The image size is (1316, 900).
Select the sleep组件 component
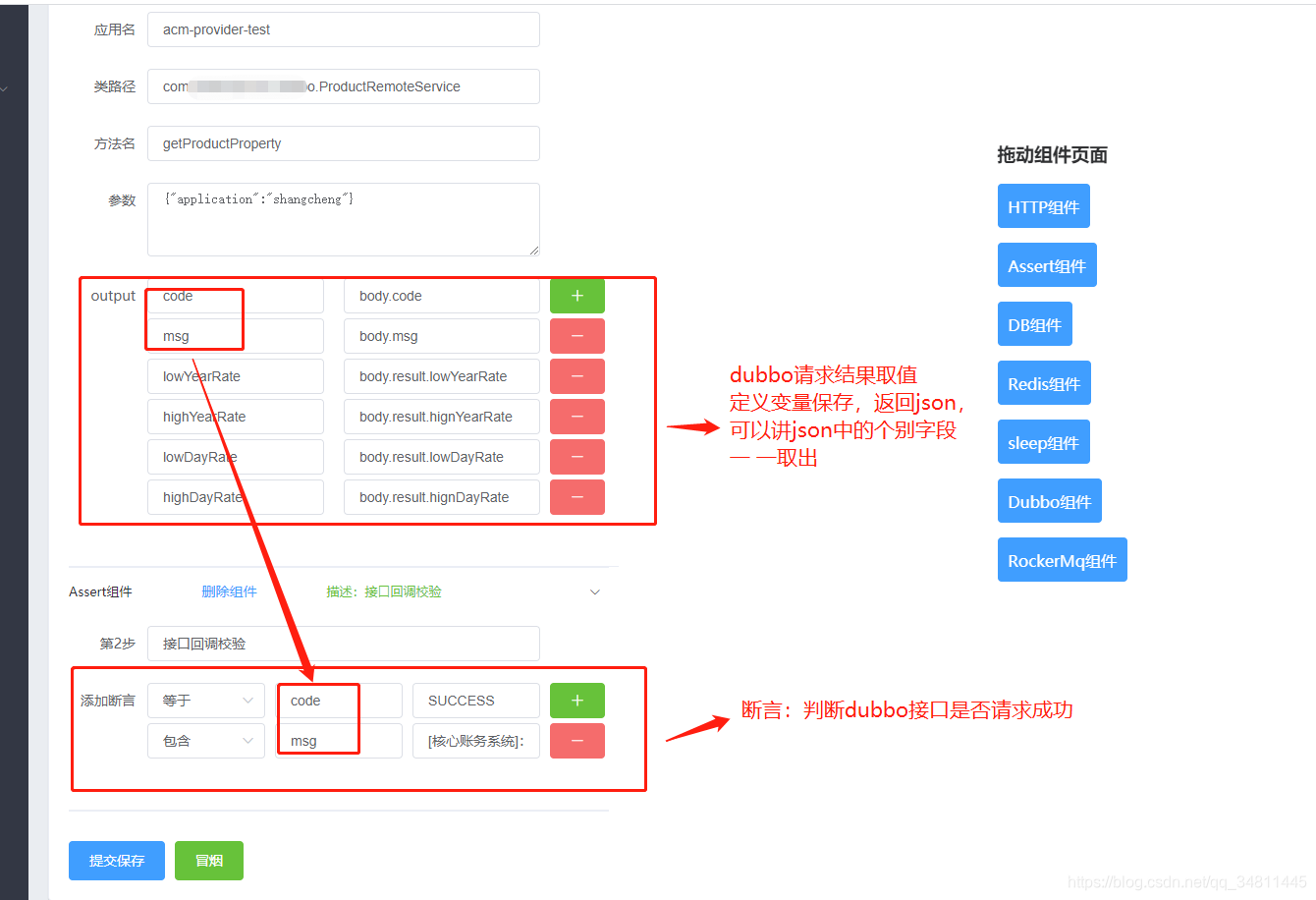(x=1043, y=442)
